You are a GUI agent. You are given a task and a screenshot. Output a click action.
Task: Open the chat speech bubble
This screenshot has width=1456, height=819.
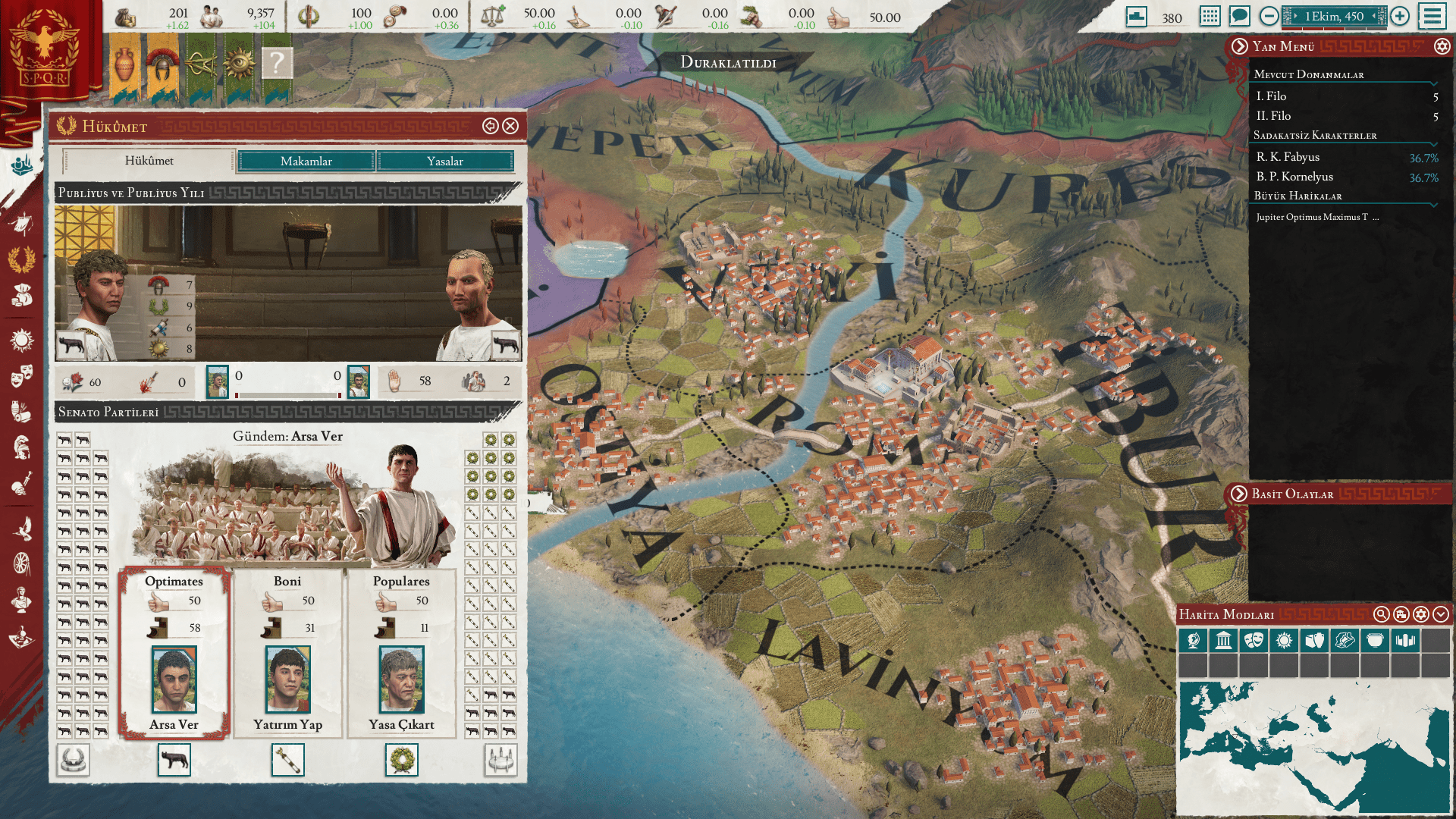click(x=1240, y=16)
